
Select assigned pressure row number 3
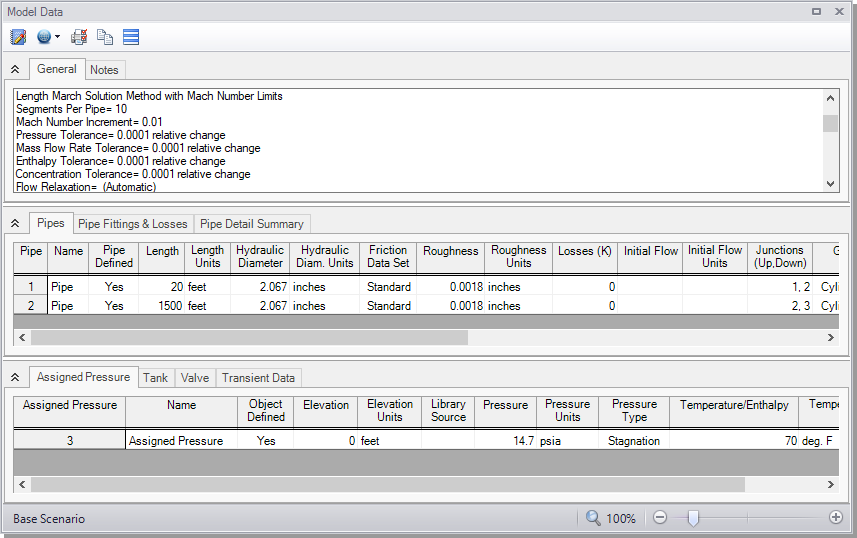tap(70, 441)
